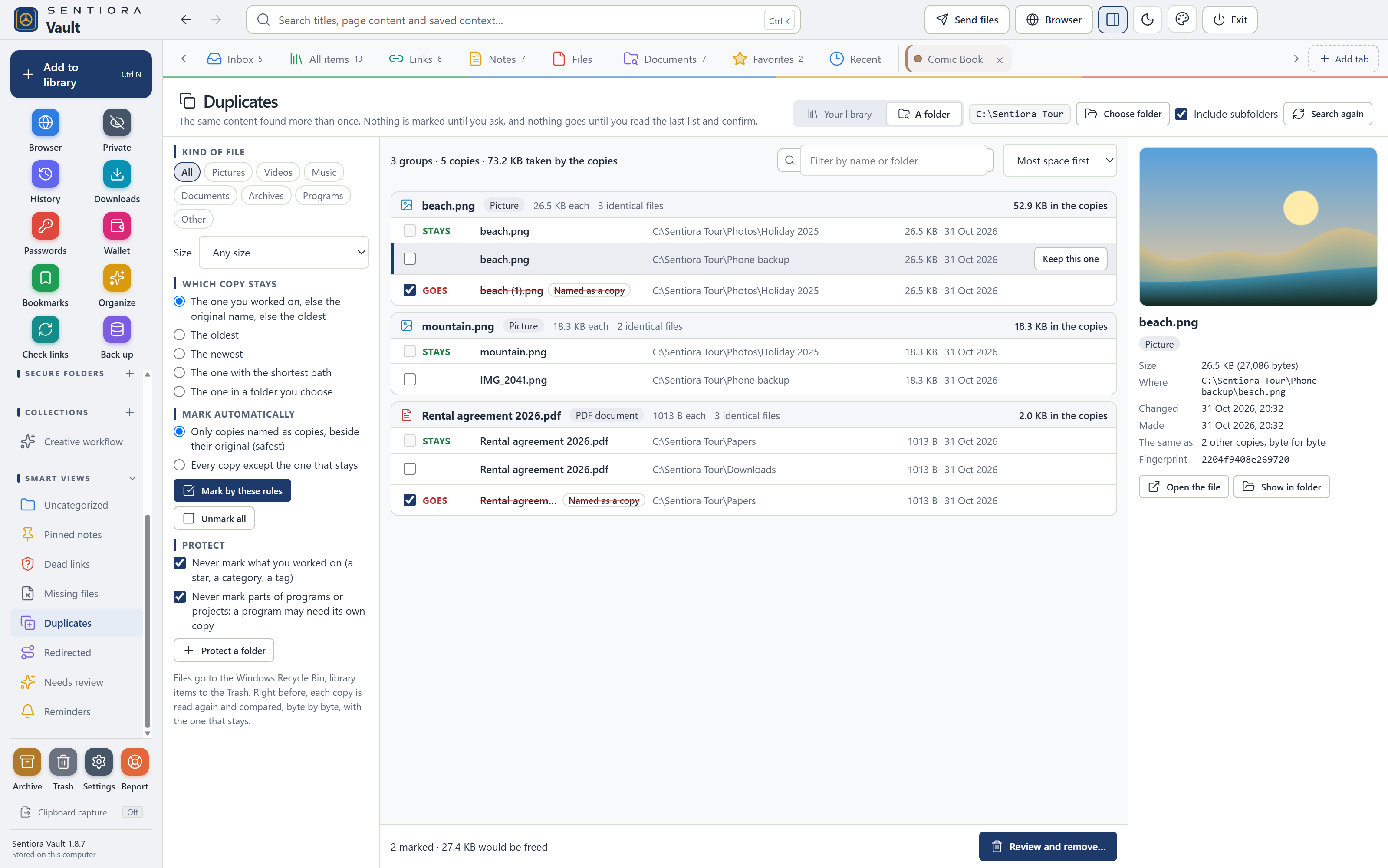Screen dimensions: 1388x868
Task: Open the Report icon
Action: (135, 762)
